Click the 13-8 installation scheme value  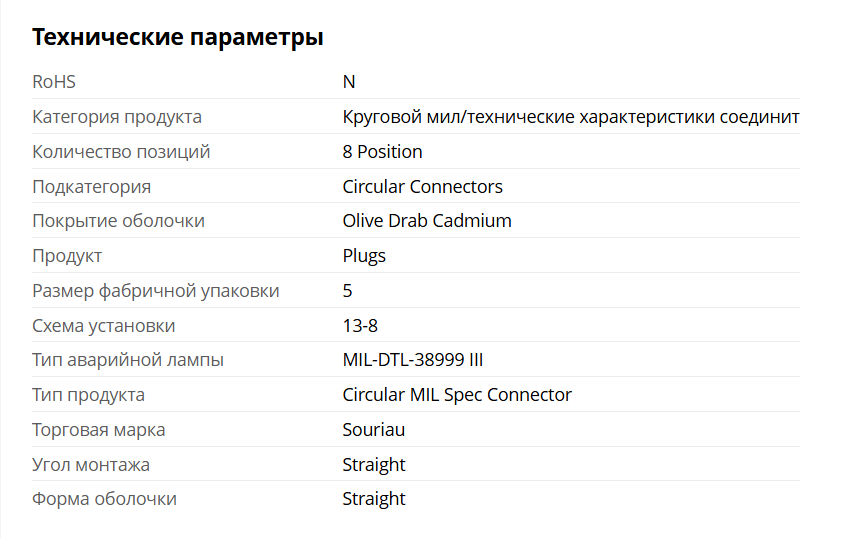point(360,326)
